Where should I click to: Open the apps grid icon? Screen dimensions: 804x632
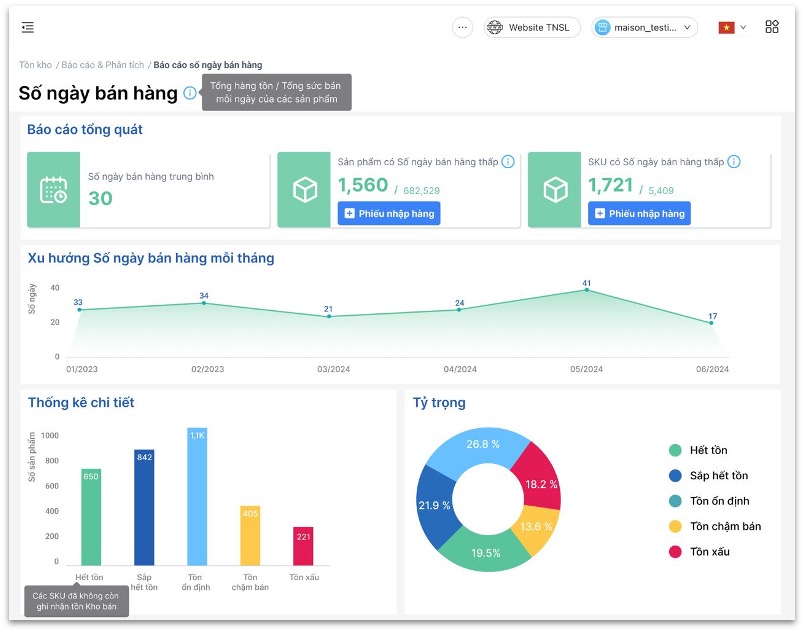pyautogui.click(x=772, y=28)
